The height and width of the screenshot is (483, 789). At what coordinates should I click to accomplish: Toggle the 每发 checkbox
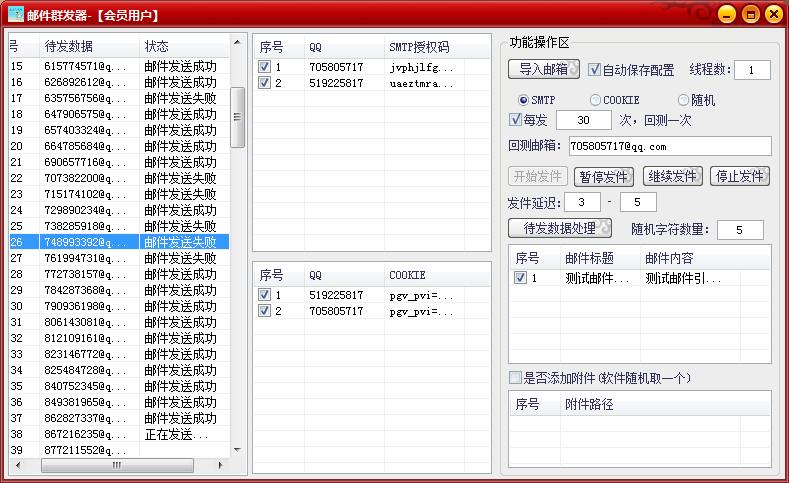tap(515, 120)
